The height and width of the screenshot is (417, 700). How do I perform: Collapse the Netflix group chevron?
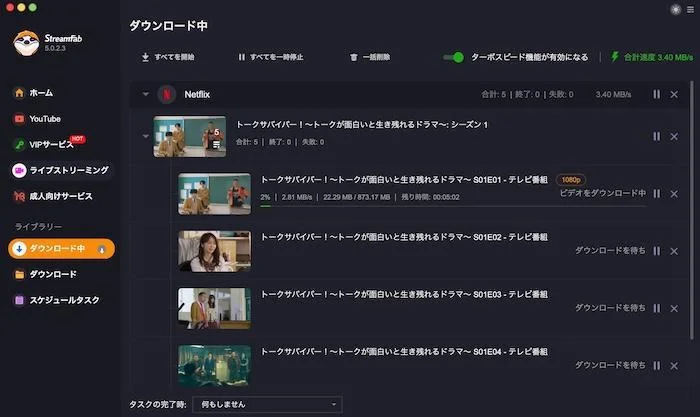click(x=145, y=94)
